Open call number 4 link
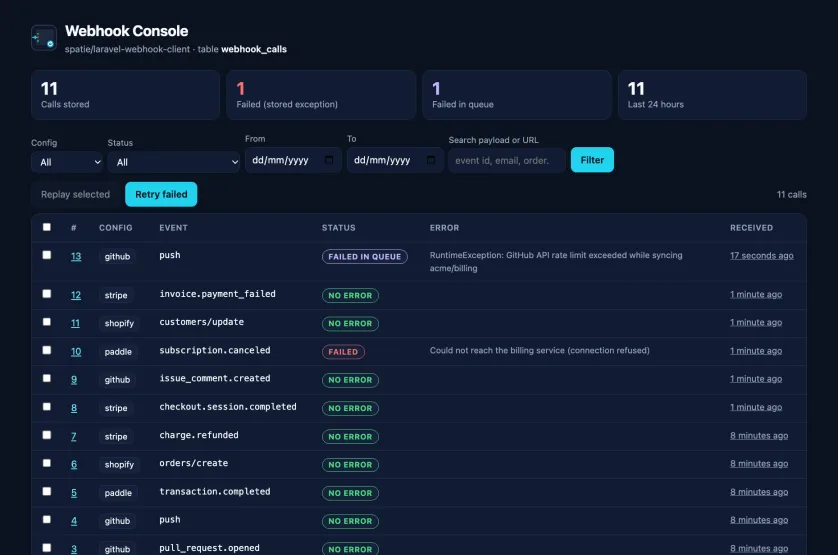Screen dimensions: 838x555 (x=74, y=521)
